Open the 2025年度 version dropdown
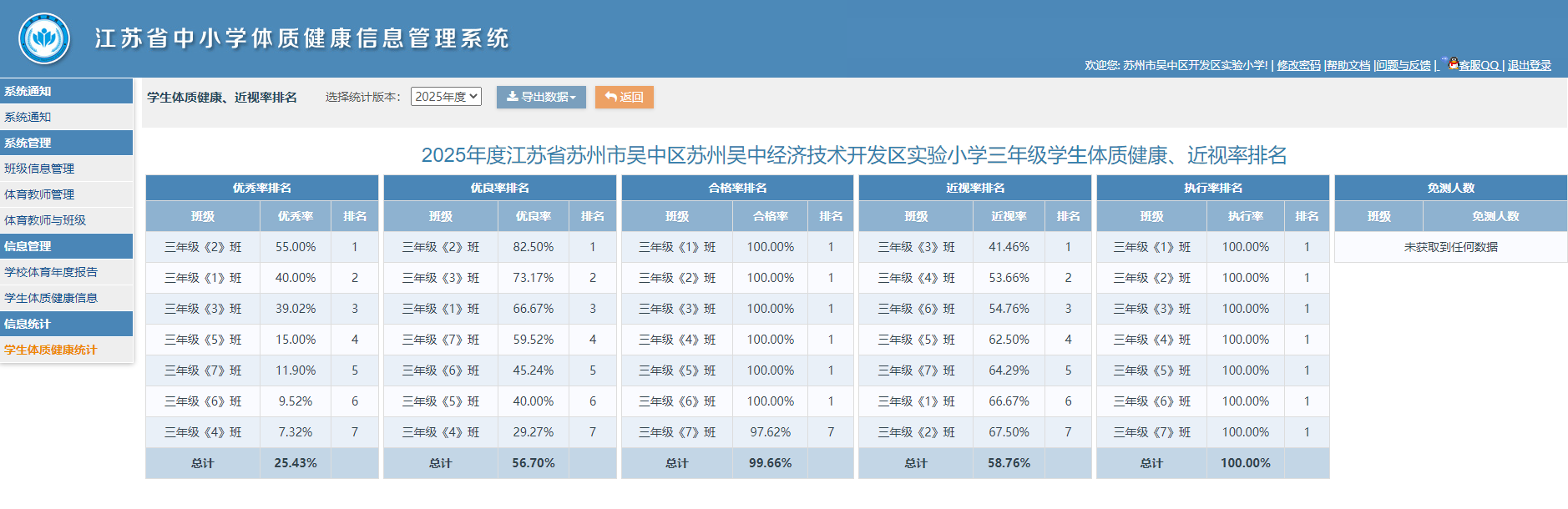 [x=446, y=97]
